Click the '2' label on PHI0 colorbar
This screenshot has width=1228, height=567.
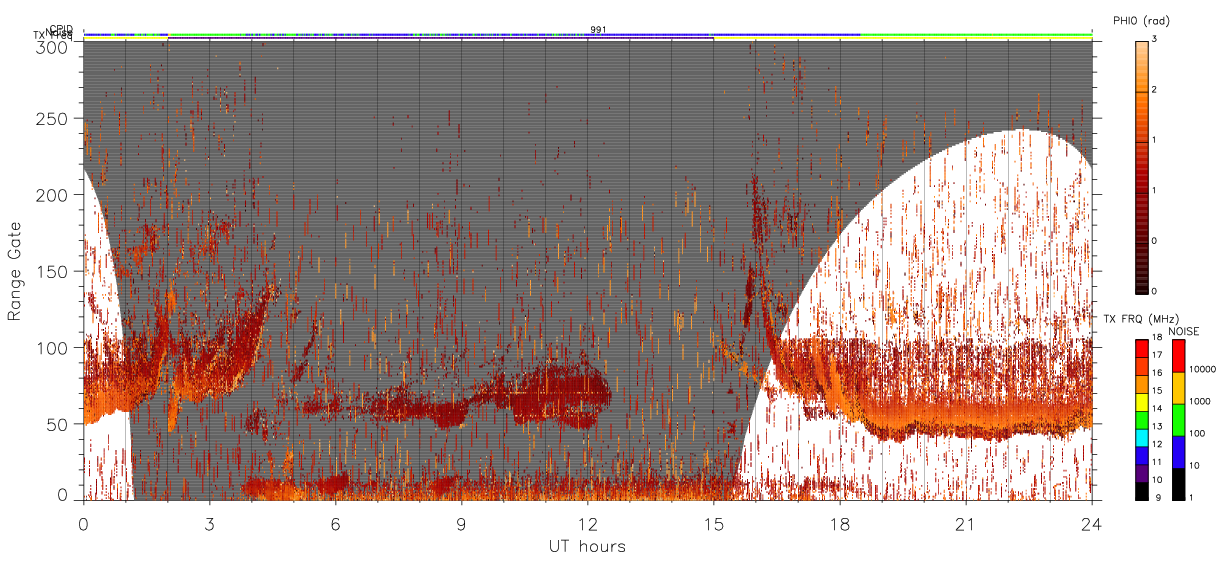tap(1154, 91)
